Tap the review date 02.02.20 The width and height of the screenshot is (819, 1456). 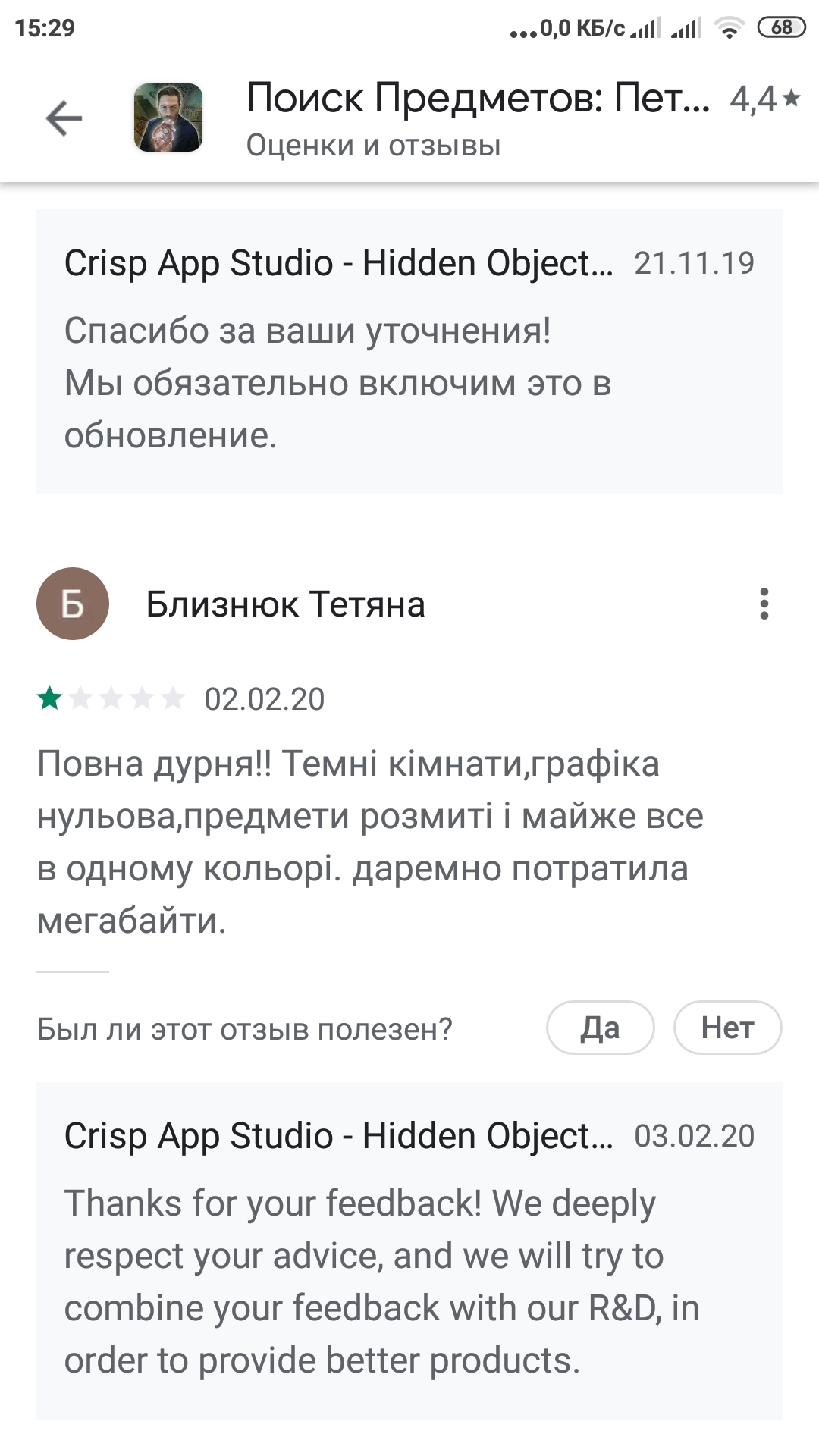tap(264, 699)
